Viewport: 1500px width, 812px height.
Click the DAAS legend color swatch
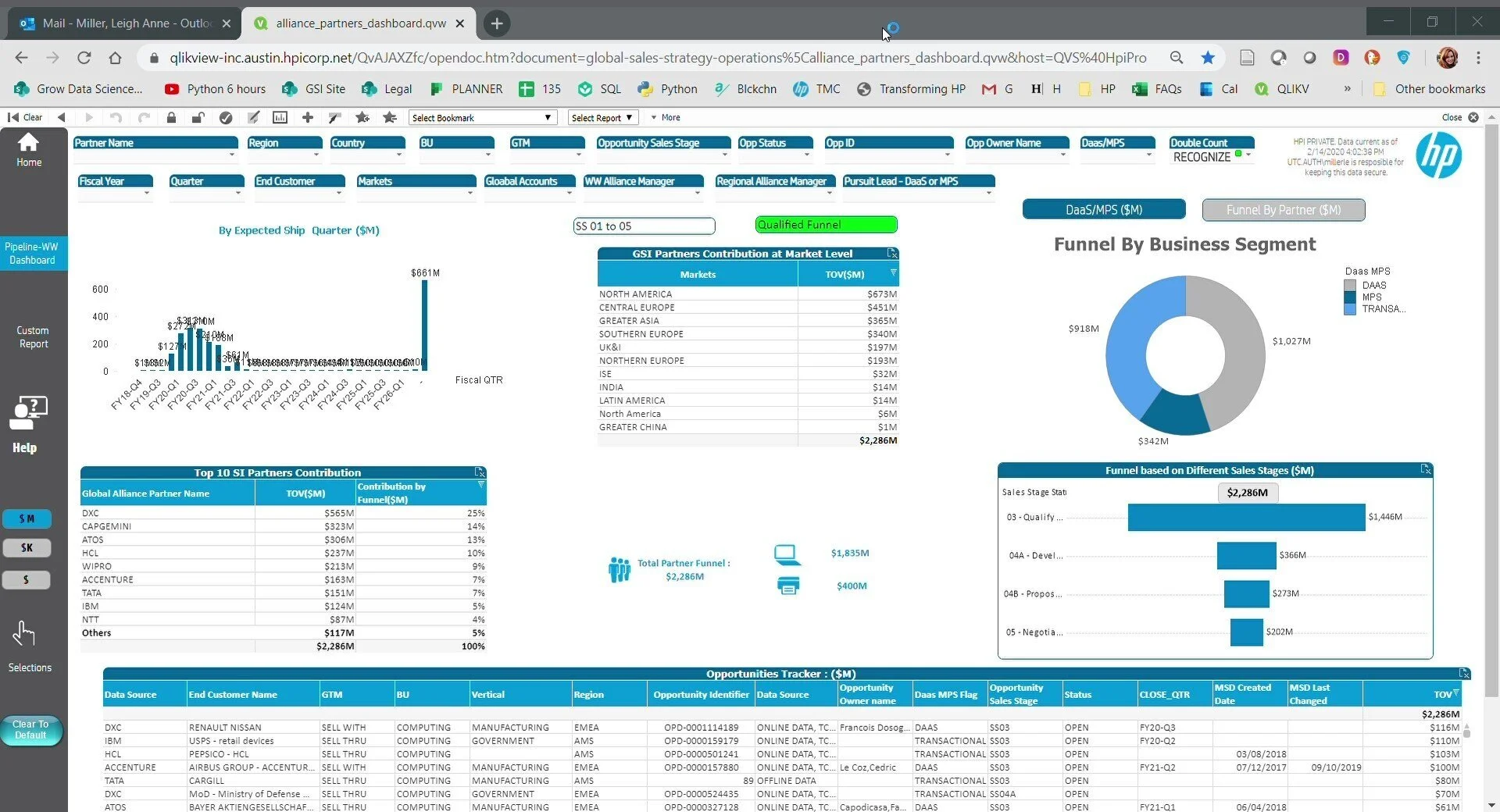pyautogui.click(x=1349, y=286)
